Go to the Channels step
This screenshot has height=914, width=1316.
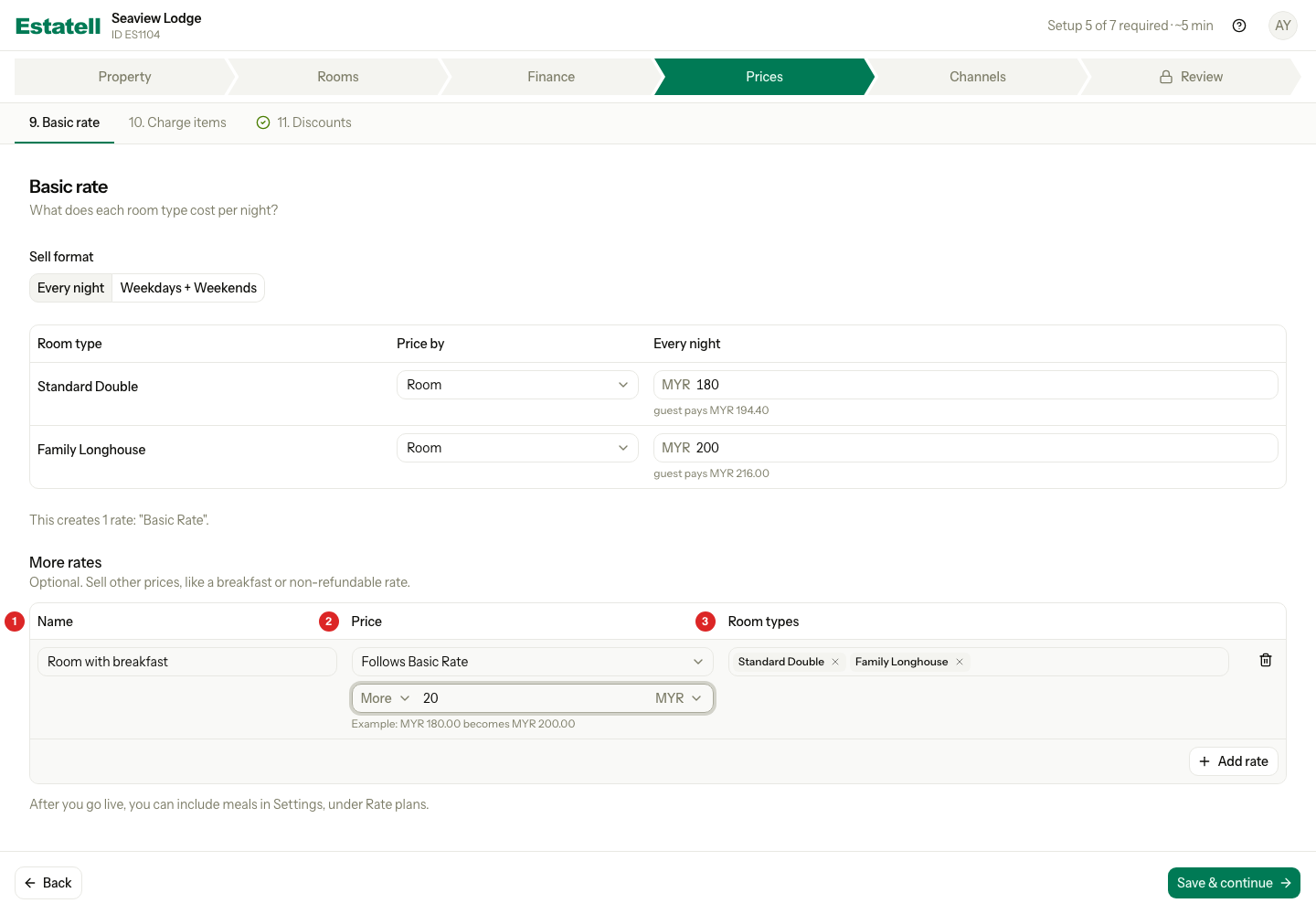pos(978,77)
